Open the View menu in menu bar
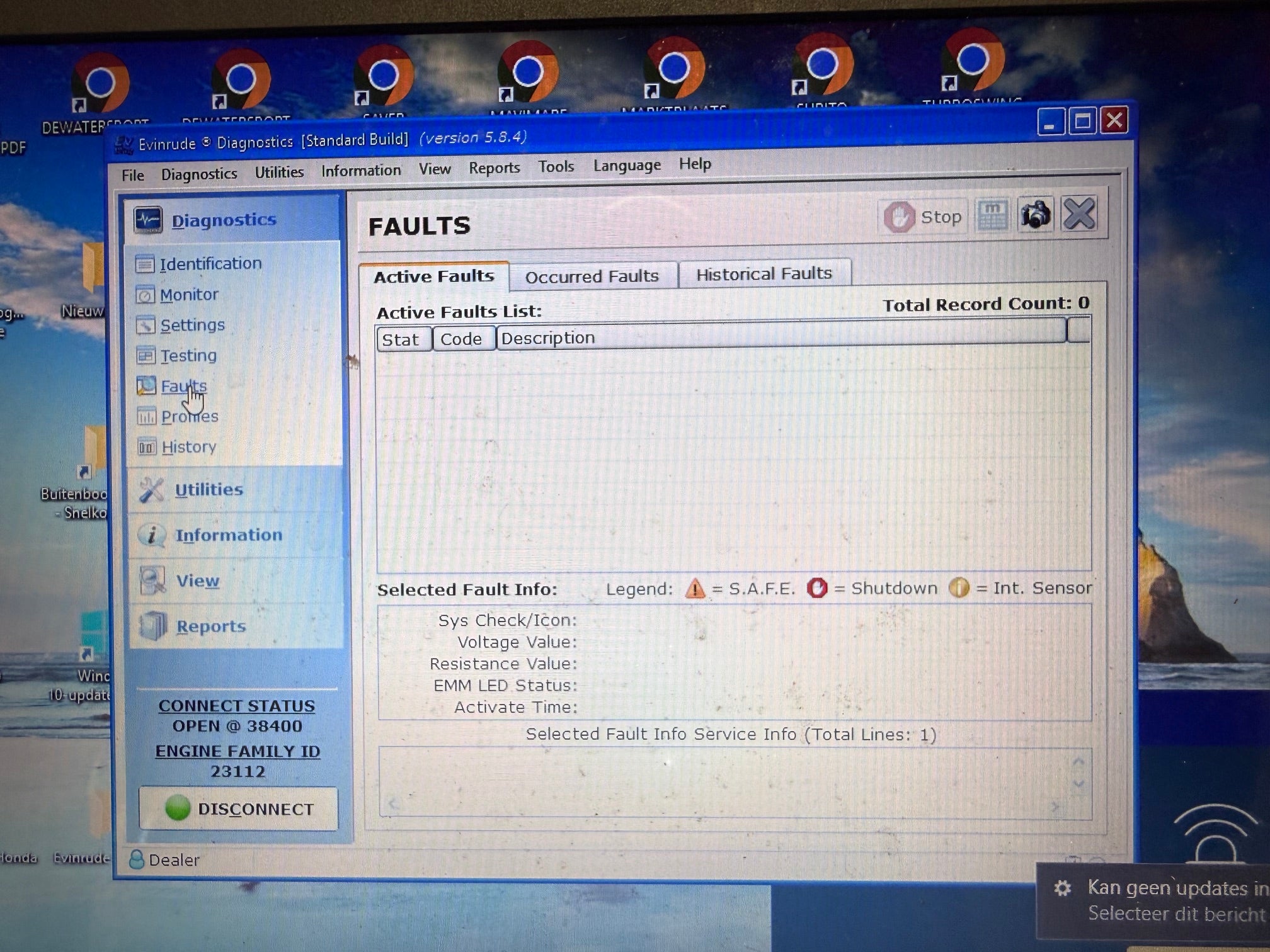The width and height of the screenshot is (1270, 952). (435, 169)
